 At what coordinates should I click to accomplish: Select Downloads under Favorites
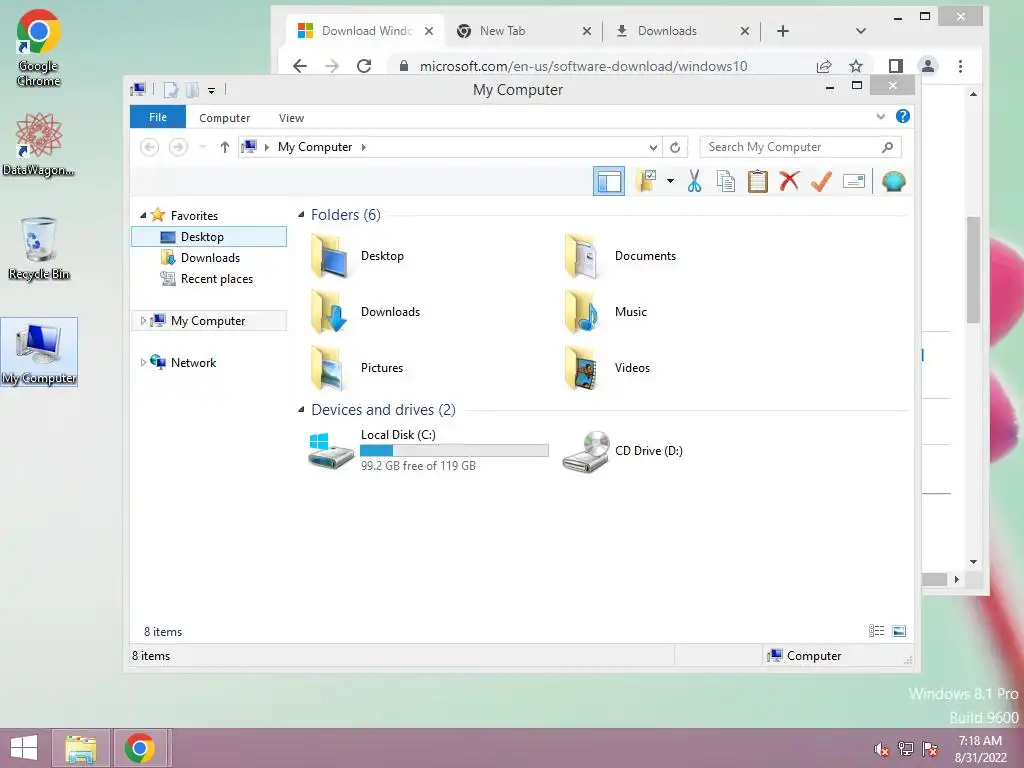point(209,257)
